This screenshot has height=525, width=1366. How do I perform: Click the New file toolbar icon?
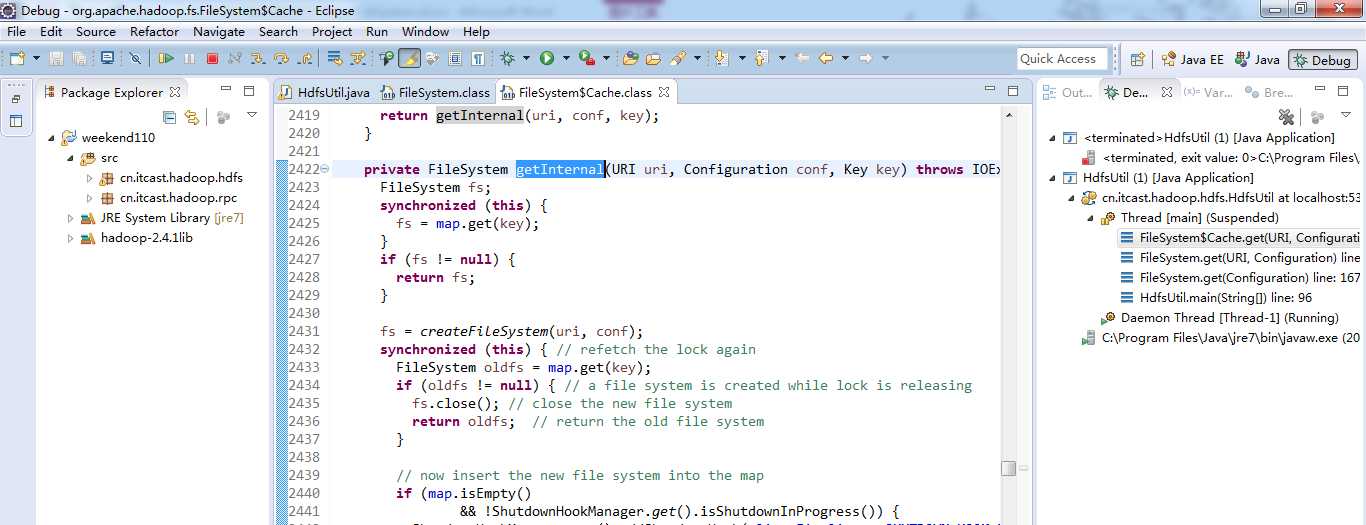[x=17, y=59]
